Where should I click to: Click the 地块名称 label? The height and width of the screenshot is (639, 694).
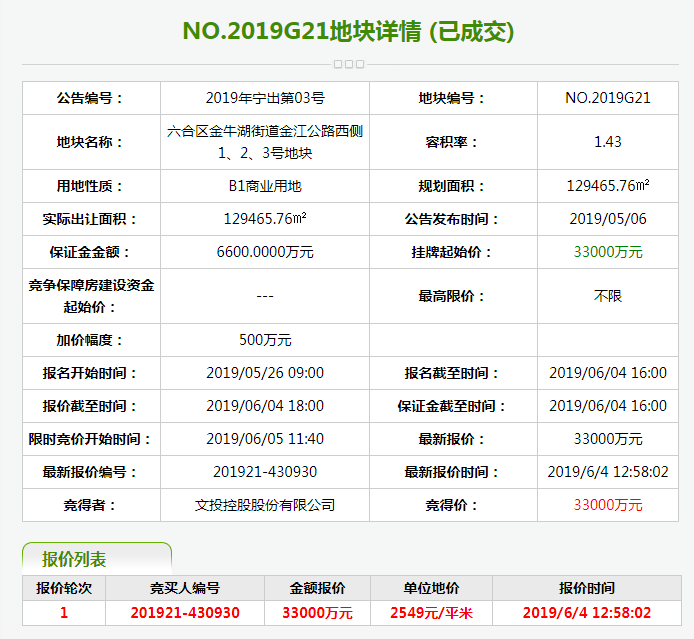point(89,142)
